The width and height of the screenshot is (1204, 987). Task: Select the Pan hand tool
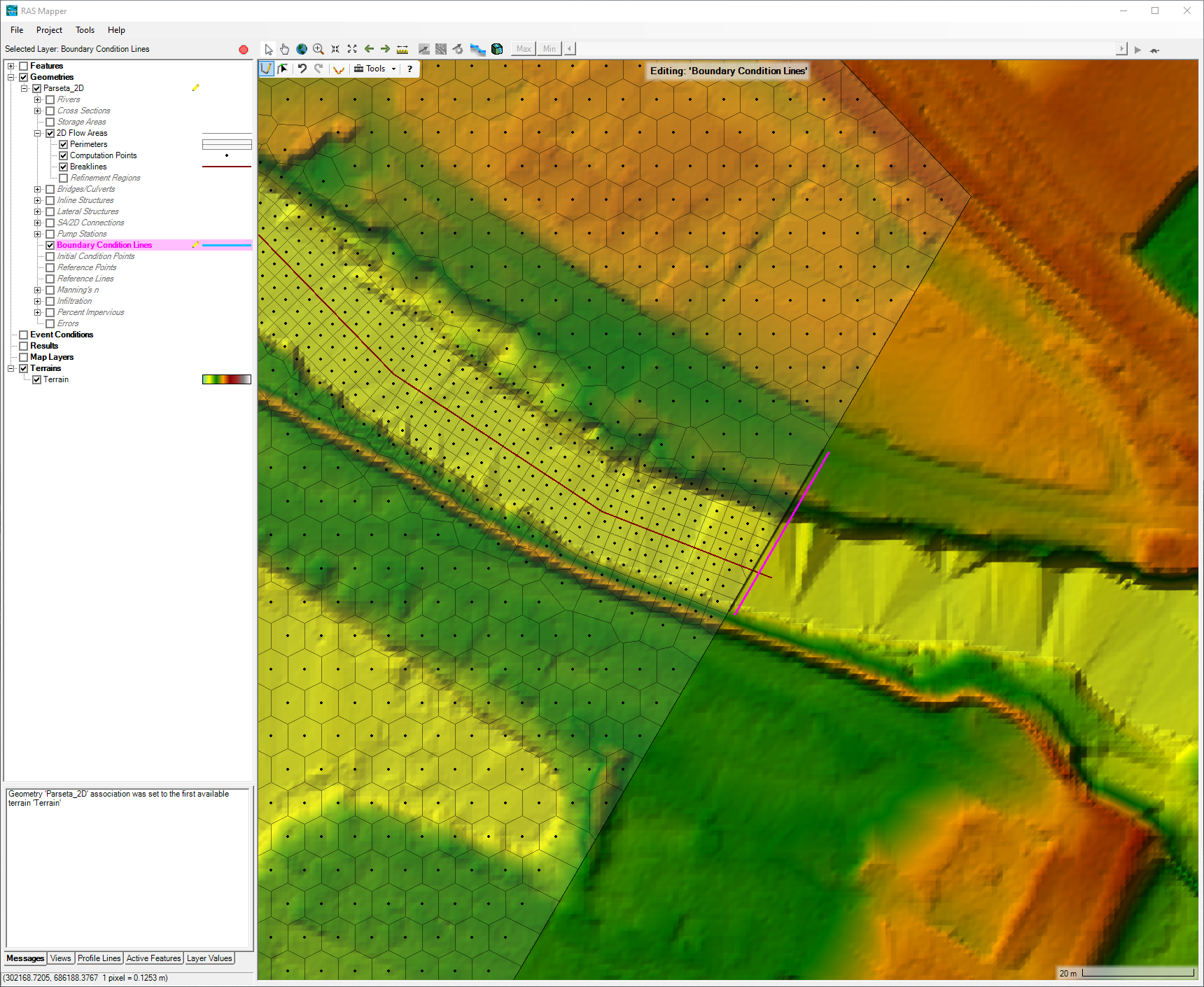click(285, 49)
